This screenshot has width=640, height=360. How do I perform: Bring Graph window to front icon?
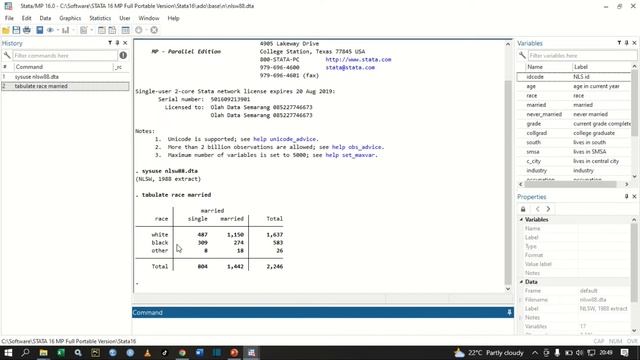coord(65,30)
